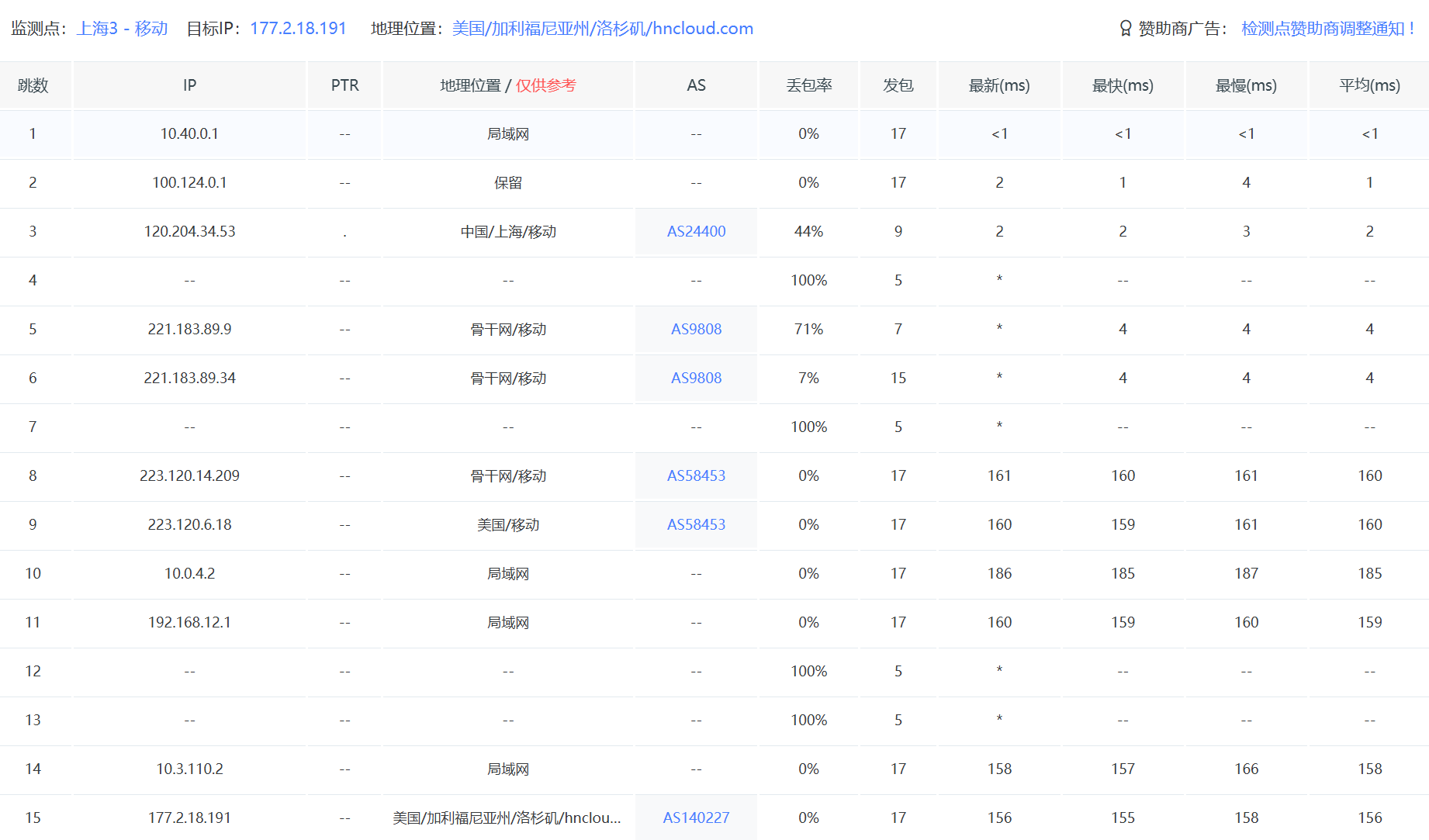This screenshot has width=1429, height=840.
Task: Click truncated location cell in hop 15
Action: (507, 818)
